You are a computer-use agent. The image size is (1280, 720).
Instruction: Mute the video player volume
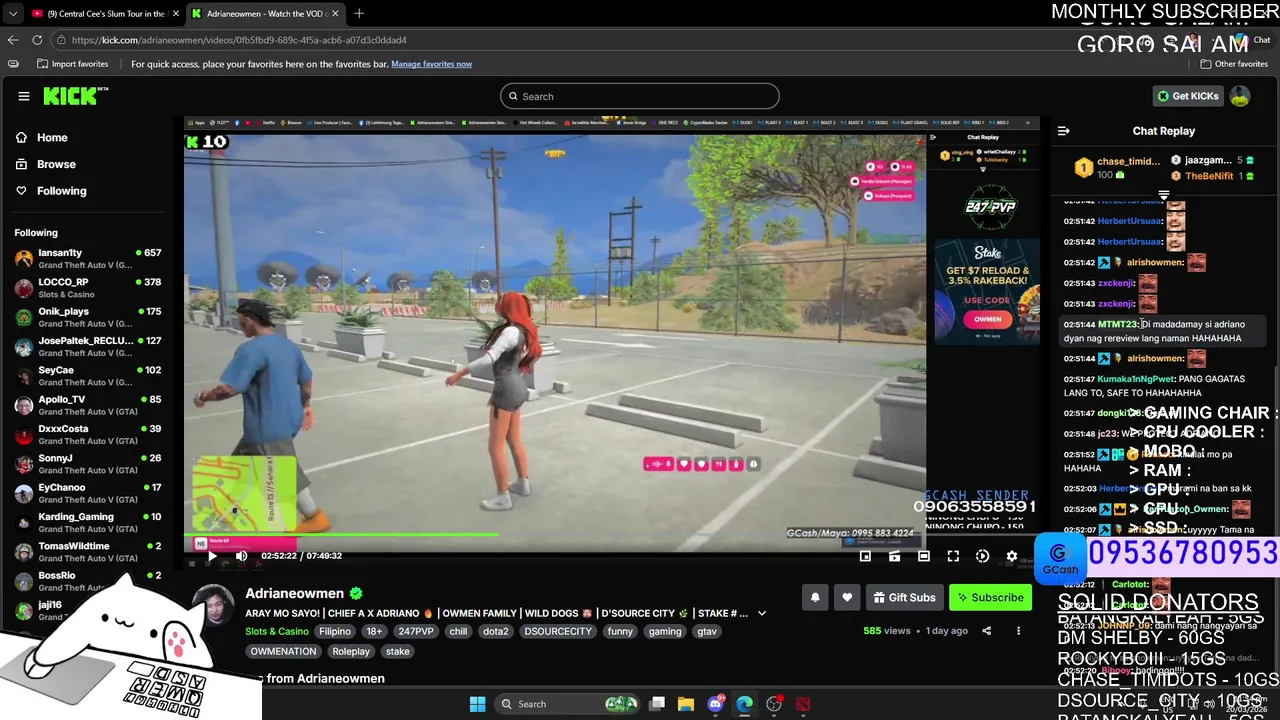241,556
